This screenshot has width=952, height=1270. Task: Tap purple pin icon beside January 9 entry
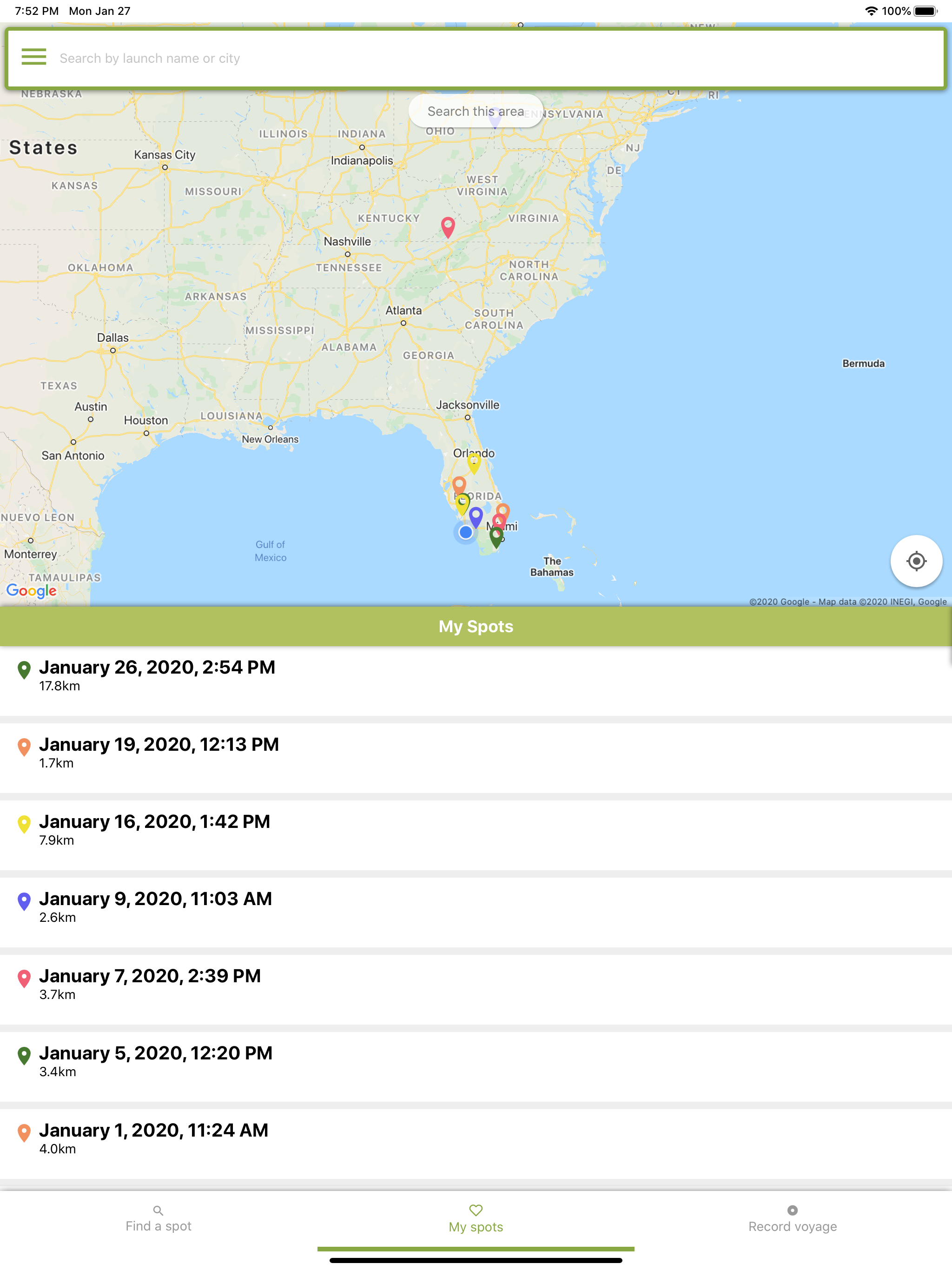click(24, 901)
